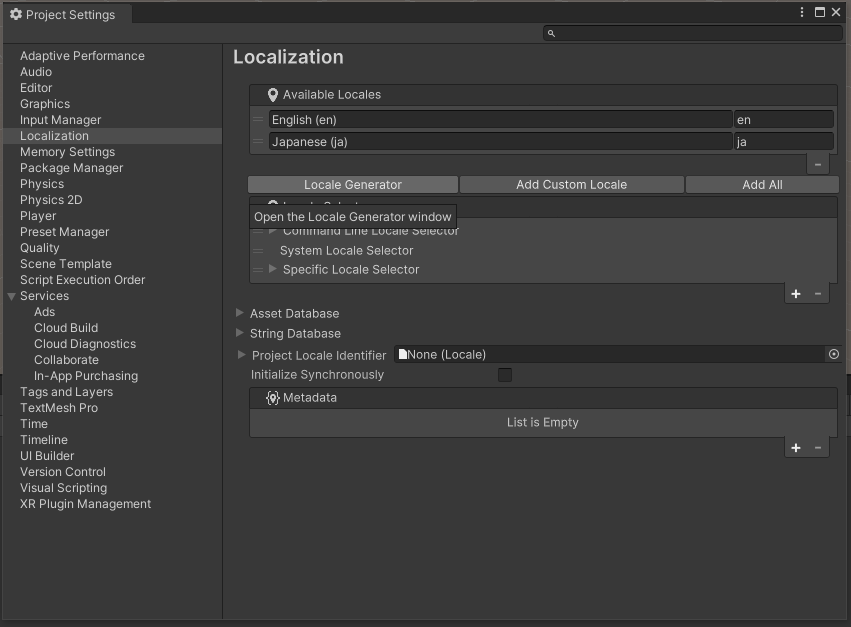Click the Add Custom Locale button

coord(571,185)
